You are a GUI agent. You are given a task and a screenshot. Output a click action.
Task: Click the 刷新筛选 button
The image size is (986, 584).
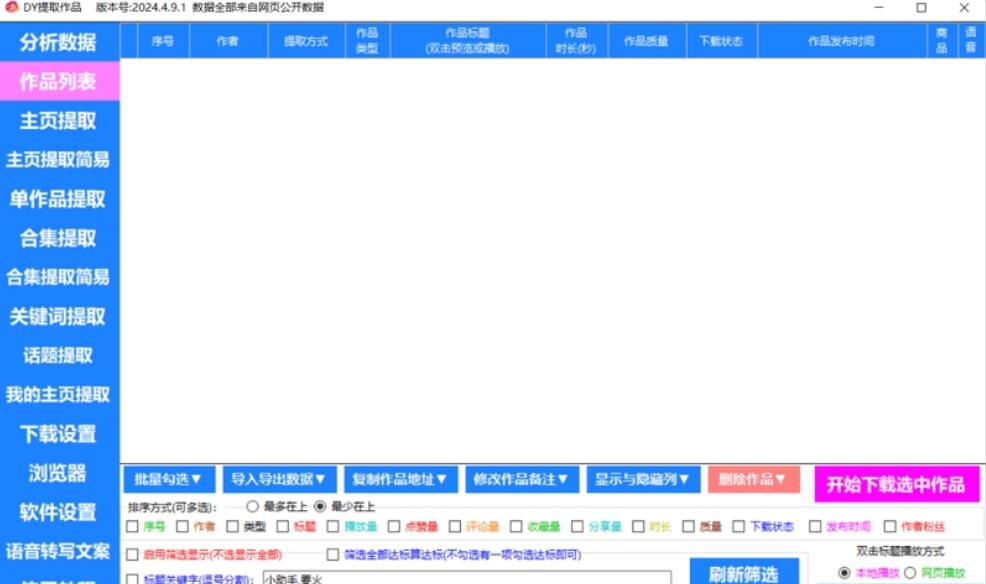[744, 573]
